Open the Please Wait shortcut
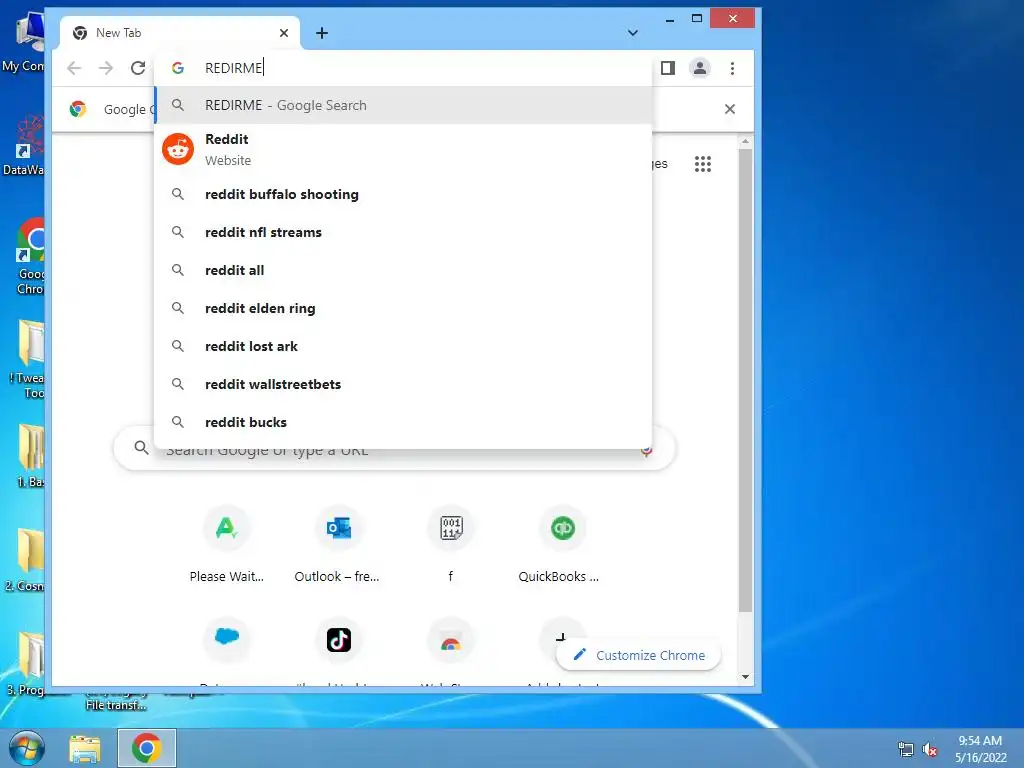Screen dimensions: 1024x768 tap(227, 543)
